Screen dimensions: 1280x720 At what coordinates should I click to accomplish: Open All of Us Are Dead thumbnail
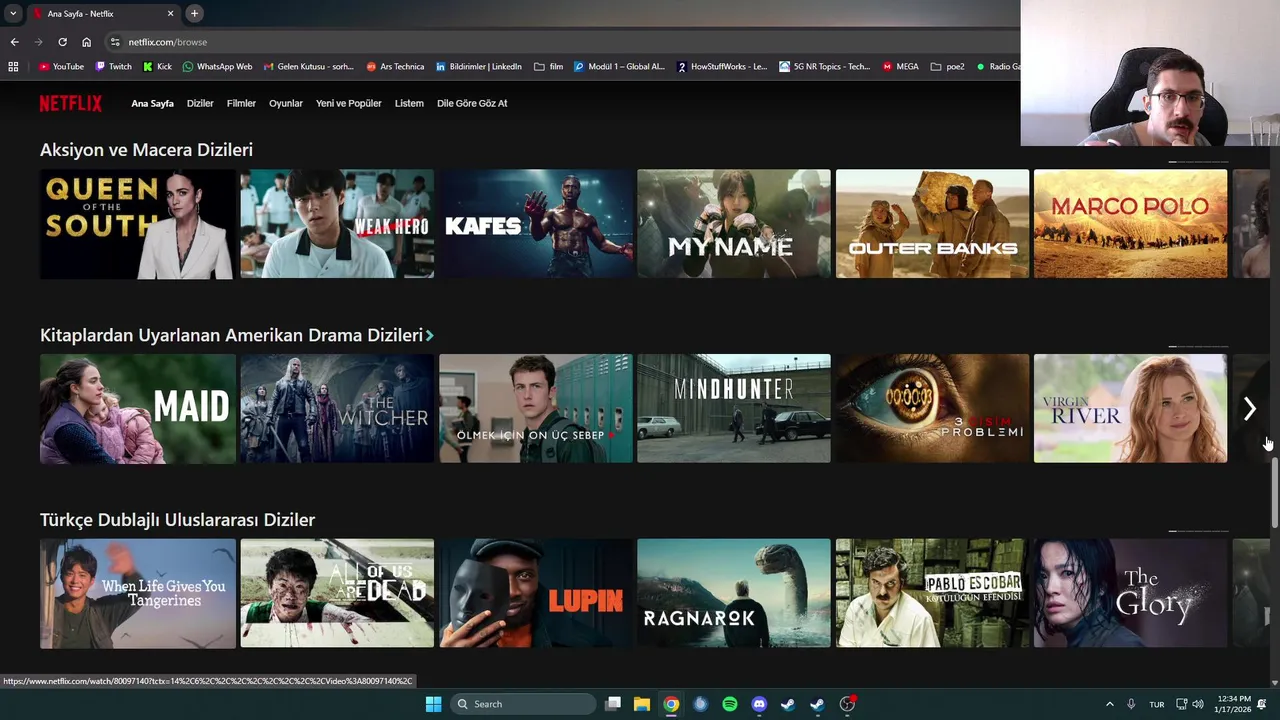[337, 593]
